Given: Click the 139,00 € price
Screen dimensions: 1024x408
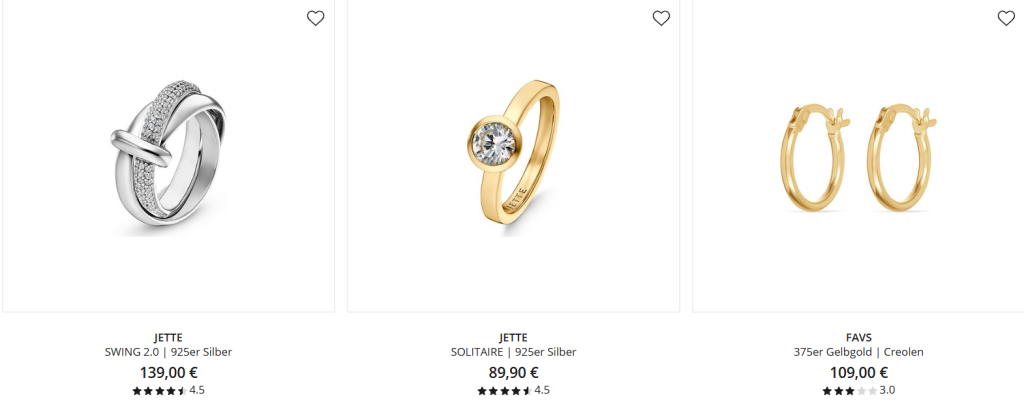Looking at the screenshot, I should click(168, 373).
